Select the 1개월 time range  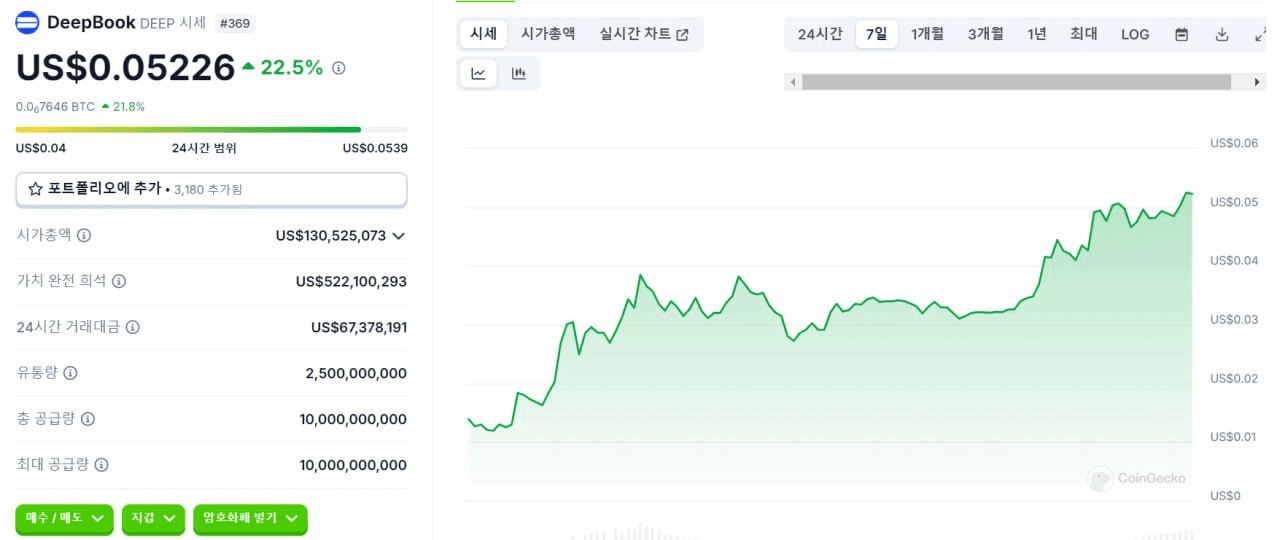pyautogui.click(x=927, y=34)
